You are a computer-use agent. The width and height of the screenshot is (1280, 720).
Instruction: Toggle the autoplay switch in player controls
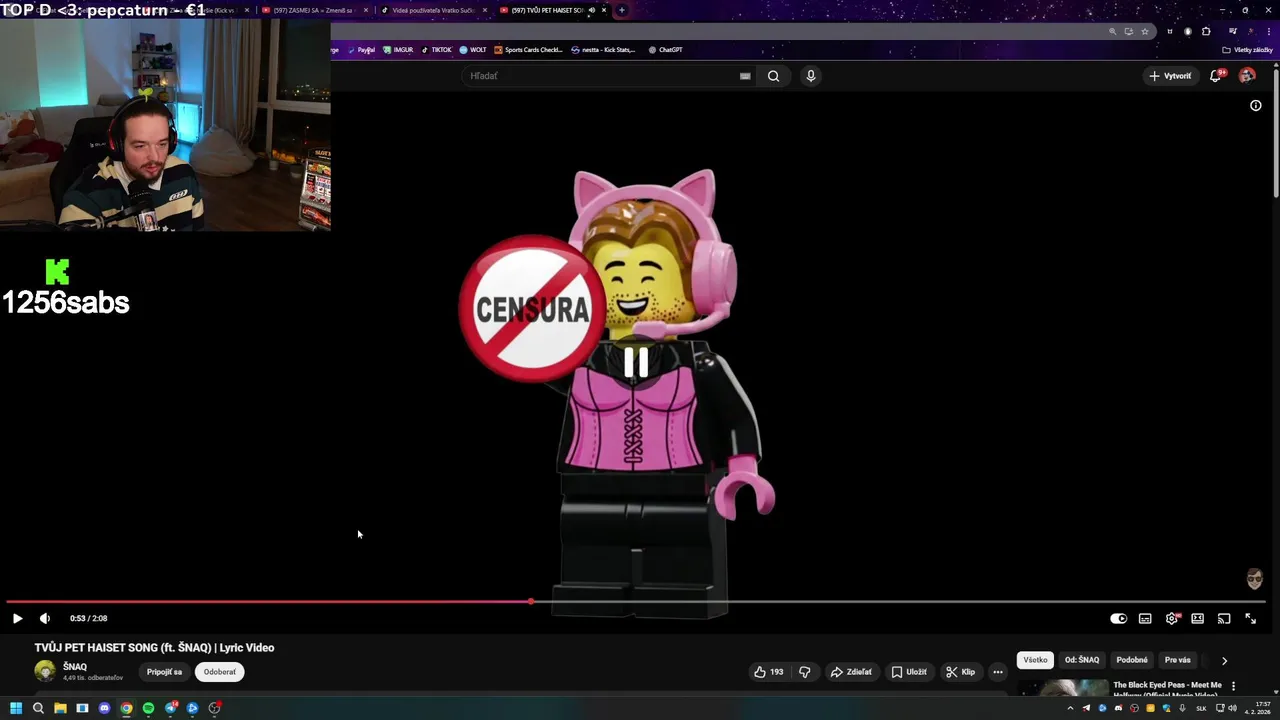1118,618
